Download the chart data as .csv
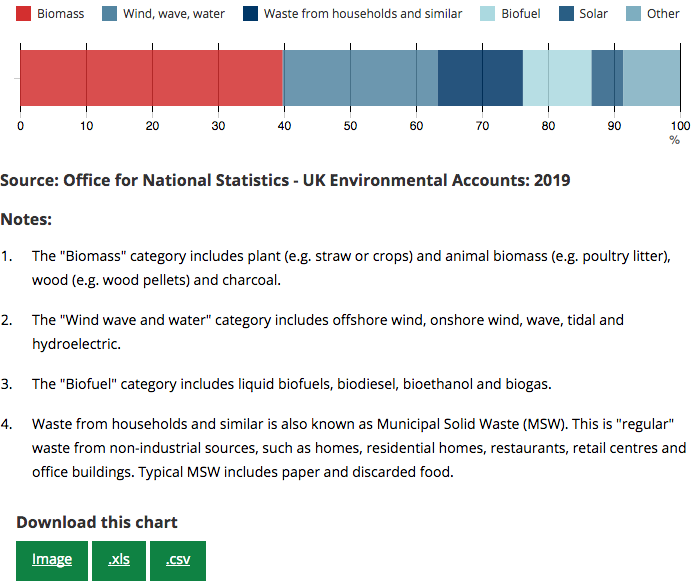This screenshot has height=581, width=700. point(178,560)
